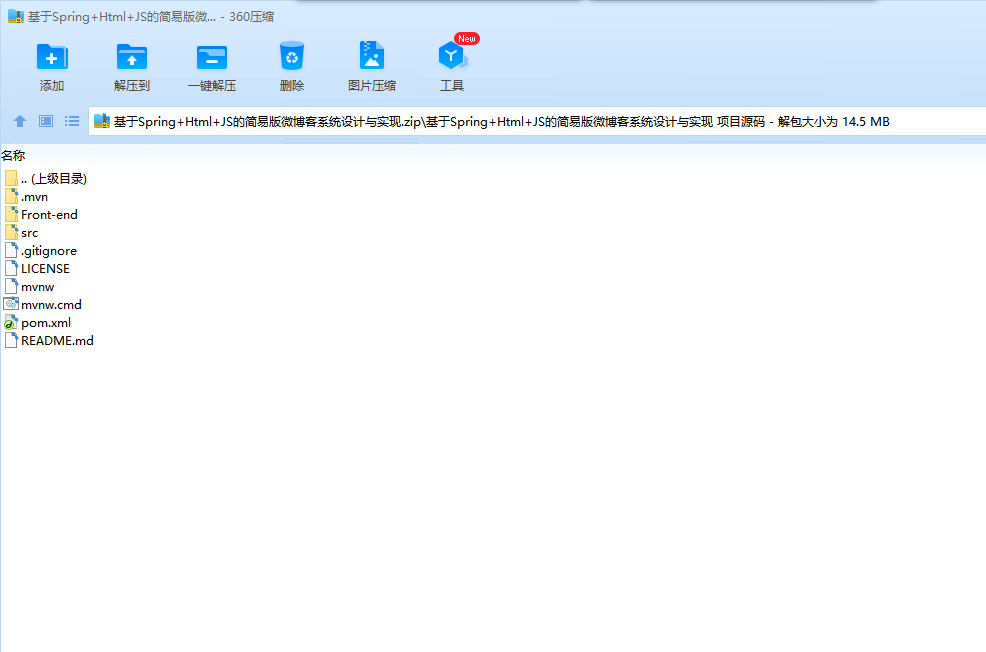Select the 'pom.xml' file name
Image resolution: width=986 pixels, height=652 pixels.
pyautogui.click(x=46, y=323)
